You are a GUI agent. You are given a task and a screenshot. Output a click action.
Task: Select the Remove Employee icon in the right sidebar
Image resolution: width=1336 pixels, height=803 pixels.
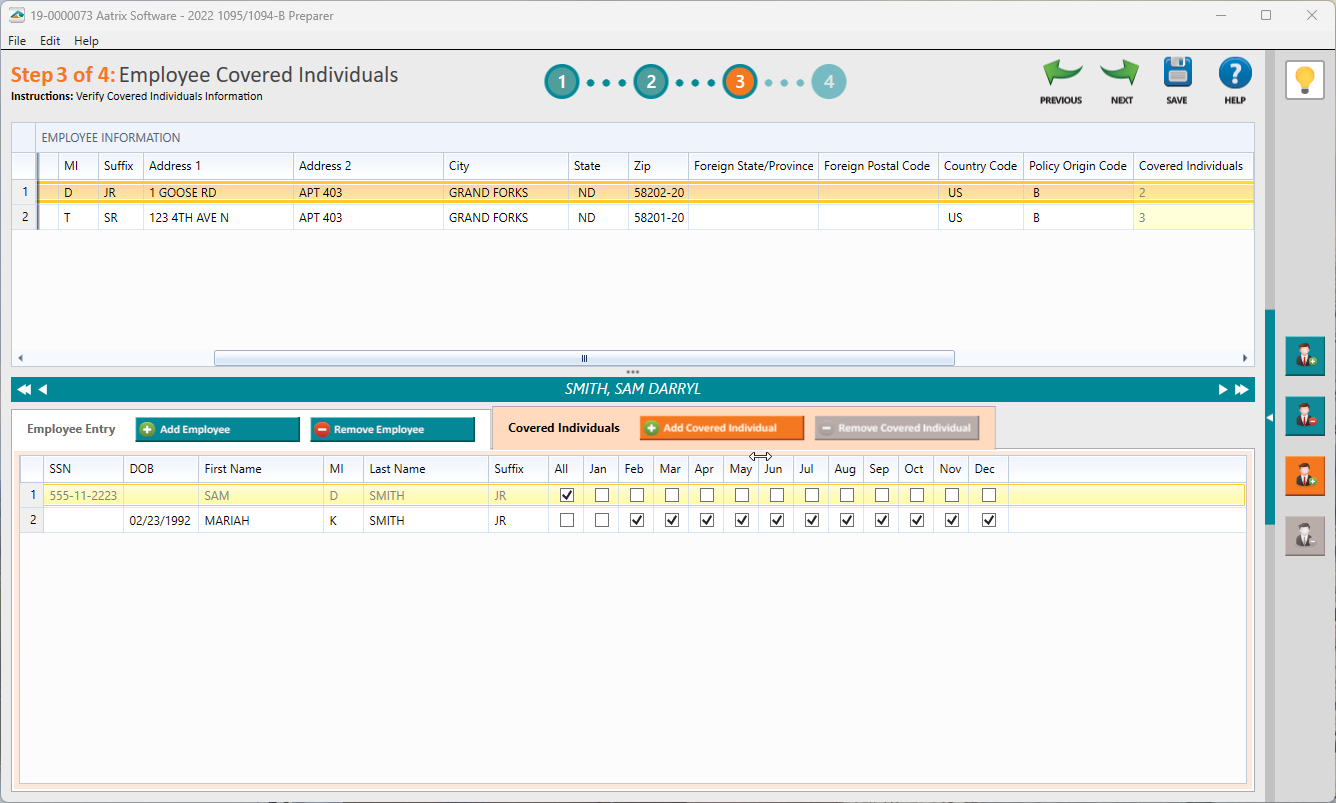click(x=1305, y=416)
